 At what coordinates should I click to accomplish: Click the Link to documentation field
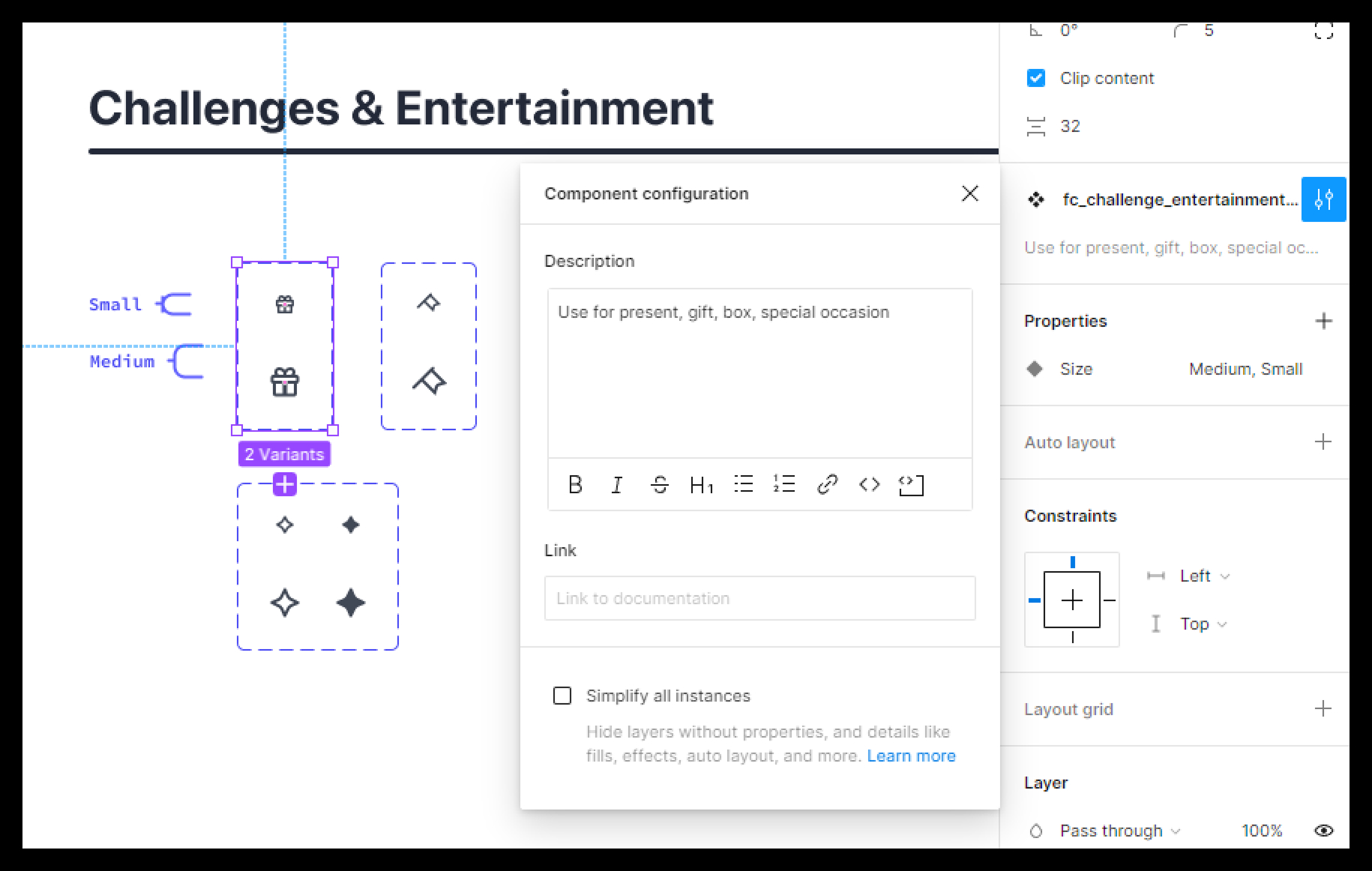click(759, 598)
